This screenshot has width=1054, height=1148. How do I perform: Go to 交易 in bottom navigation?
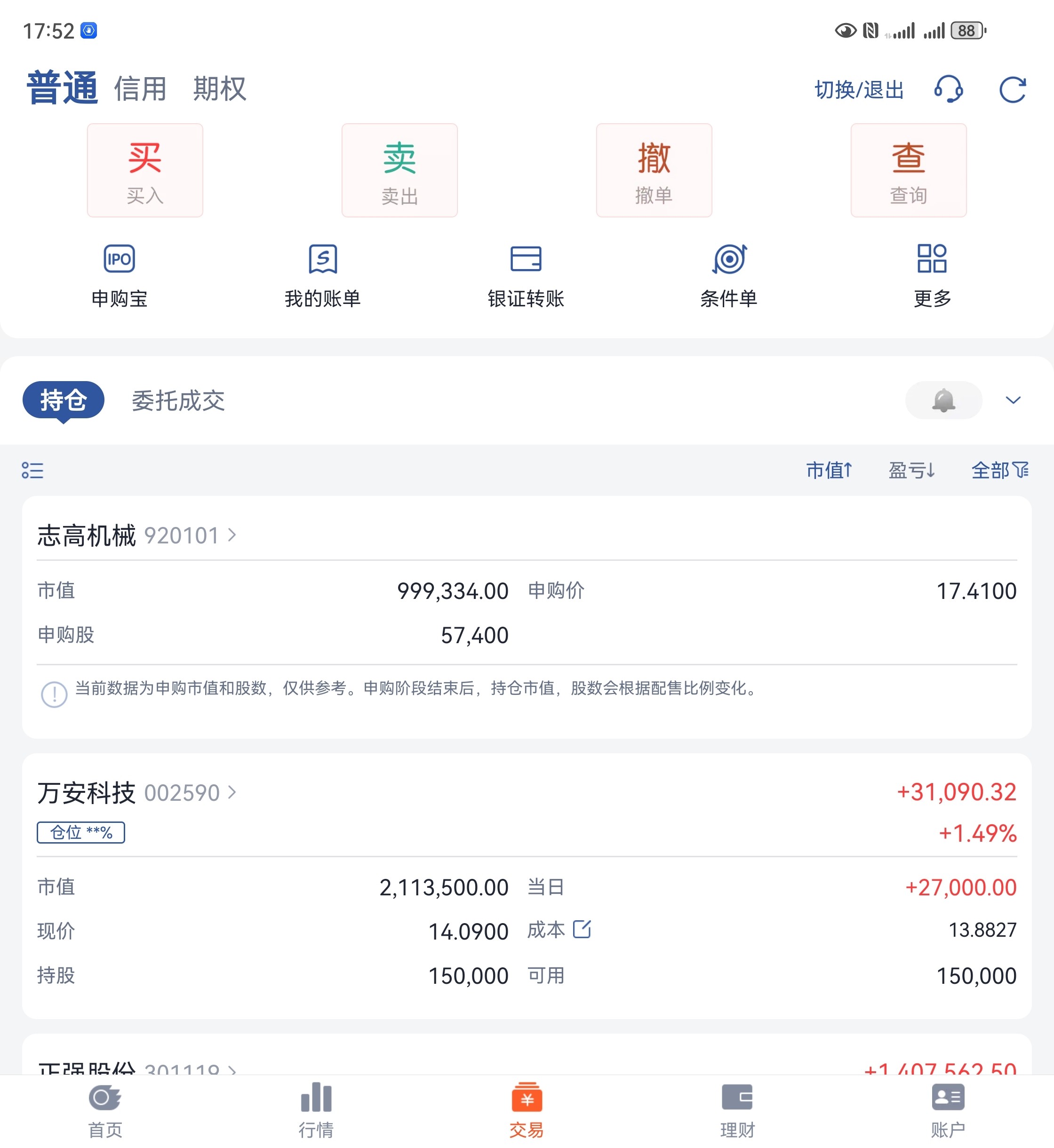tap(527, 1110)
